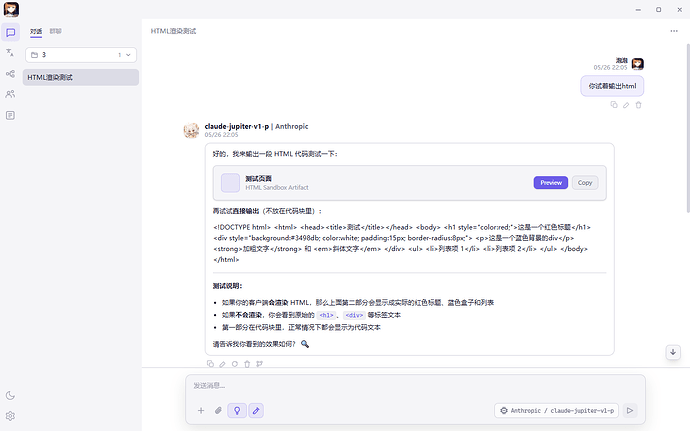This screenshot has width=690, height=431.
Task: Click the plus icon in message box
Action: tap(201, 410)
